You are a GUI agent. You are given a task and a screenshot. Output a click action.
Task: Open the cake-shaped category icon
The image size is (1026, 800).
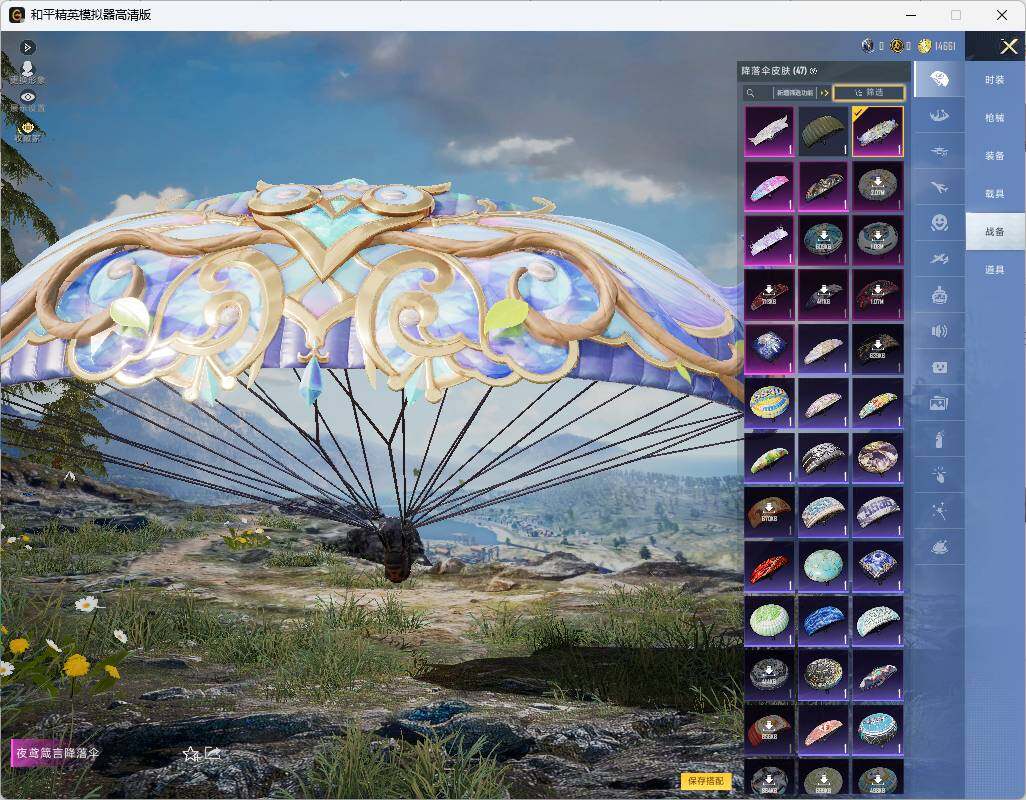pos(939,295)
